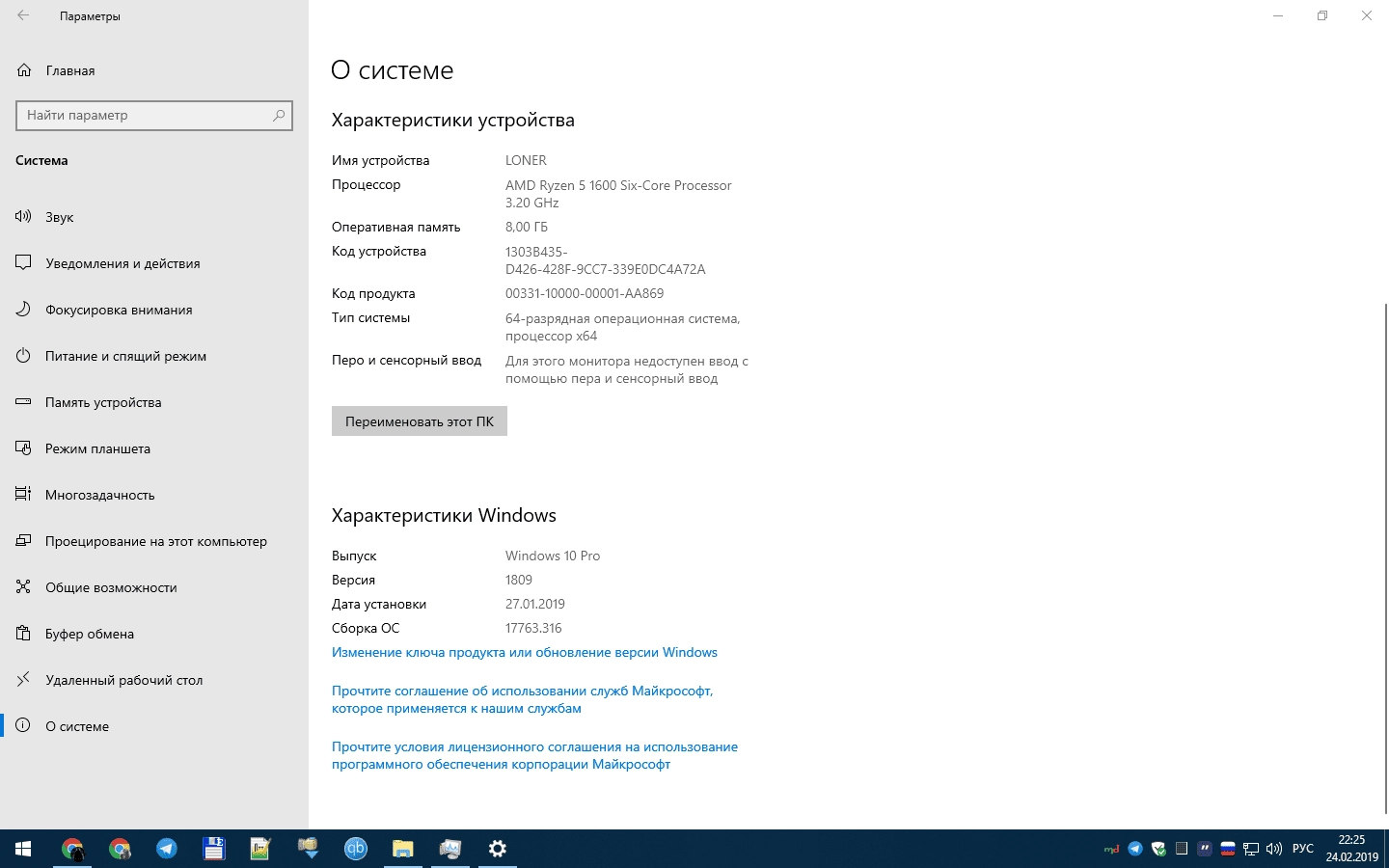Open Общие возможности settings
Image resolution: width=1389 pixels, height=868 pixels.
[x=154, y=587]
